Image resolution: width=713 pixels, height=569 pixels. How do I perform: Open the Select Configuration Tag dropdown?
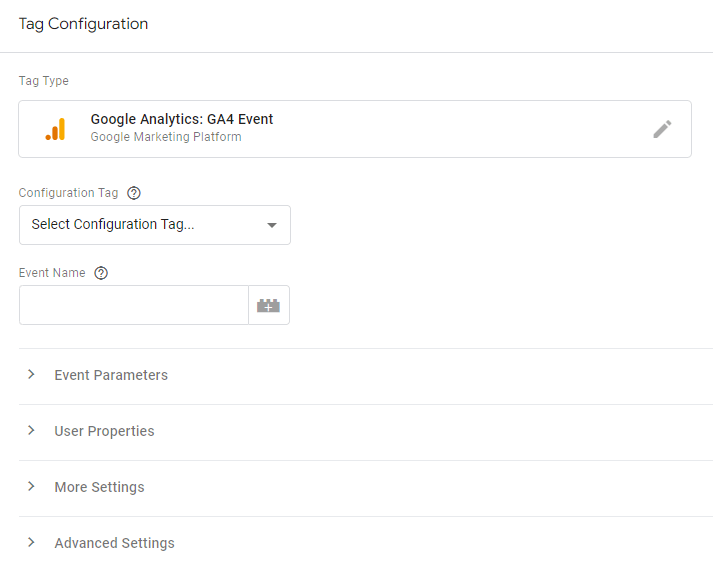click(x=155, y=225)
